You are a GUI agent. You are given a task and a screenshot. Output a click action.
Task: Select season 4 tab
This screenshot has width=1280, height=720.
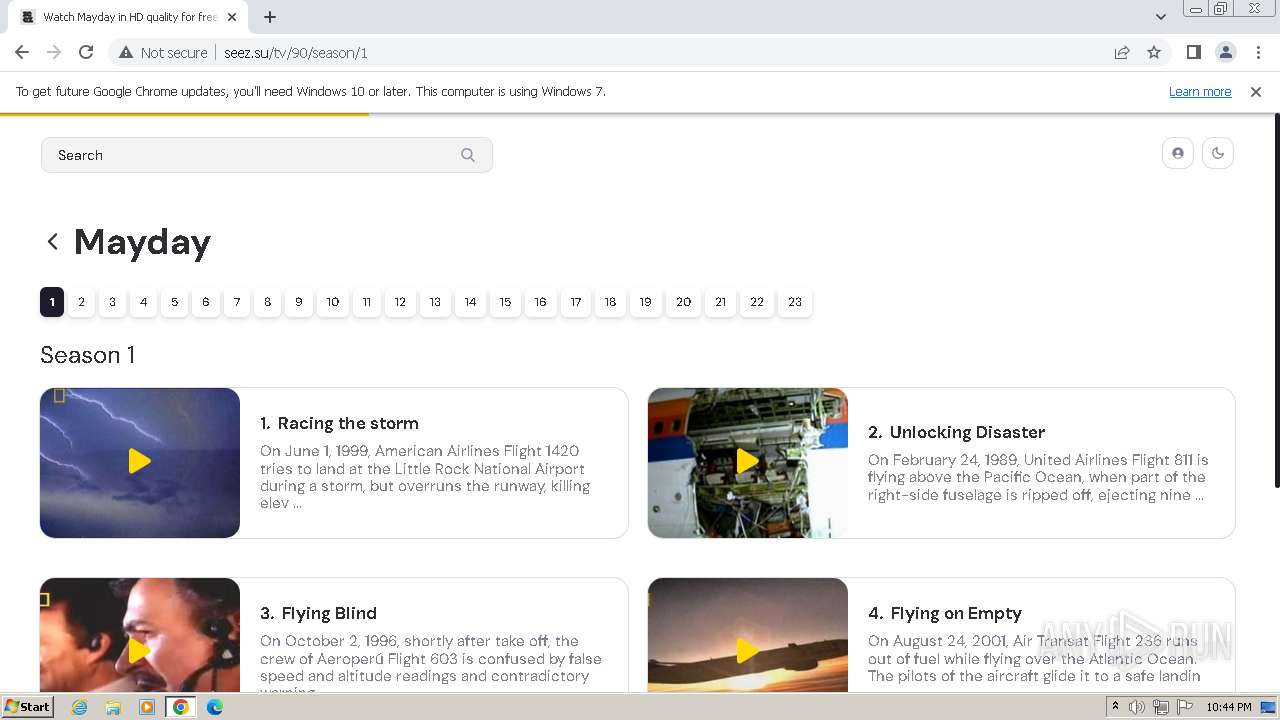(x=144, y=302)
